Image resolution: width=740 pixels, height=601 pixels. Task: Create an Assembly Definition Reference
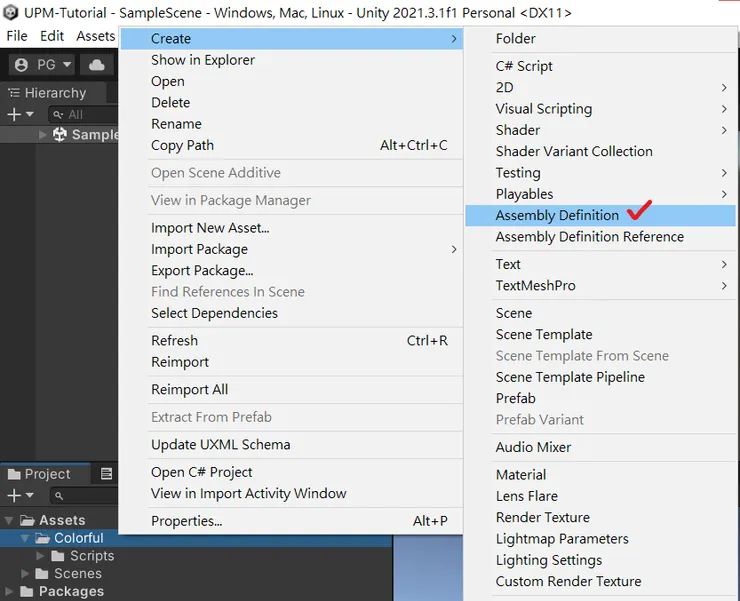[600, 237]
